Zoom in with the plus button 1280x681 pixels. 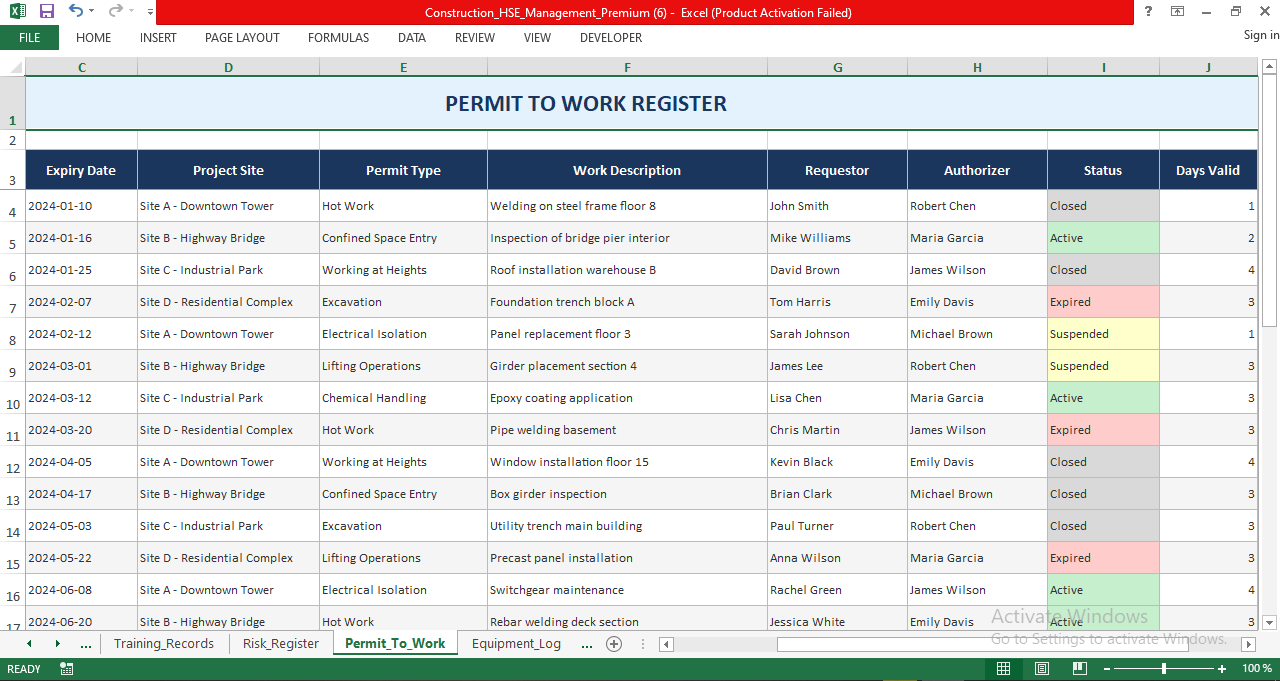click(x=1222, y=668)
